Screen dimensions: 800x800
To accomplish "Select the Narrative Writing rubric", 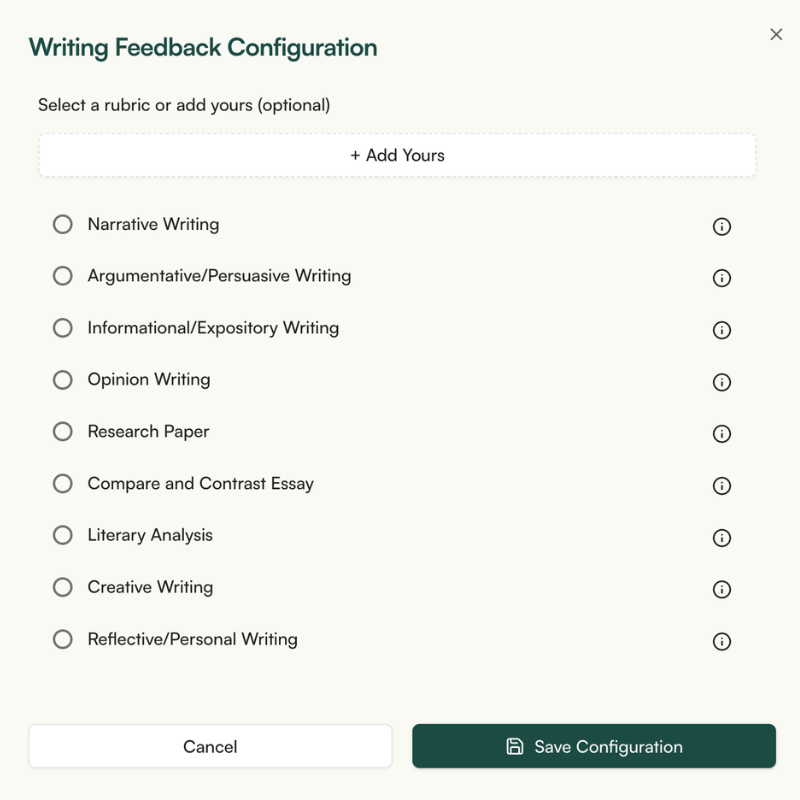I will [62, 226].
